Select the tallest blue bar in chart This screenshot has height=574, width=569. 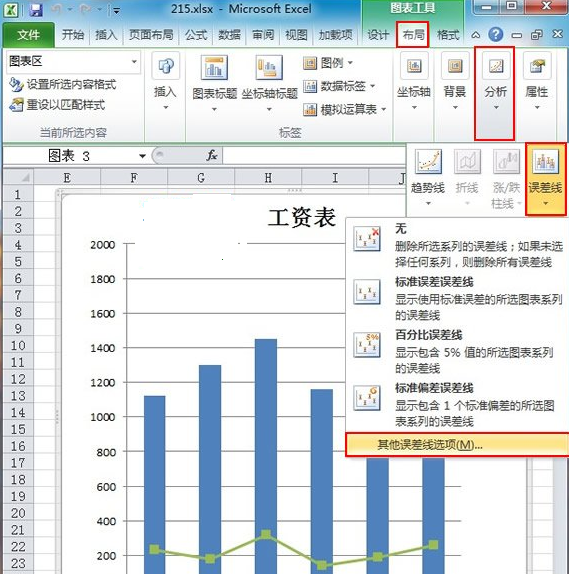[x=266, y=456]
